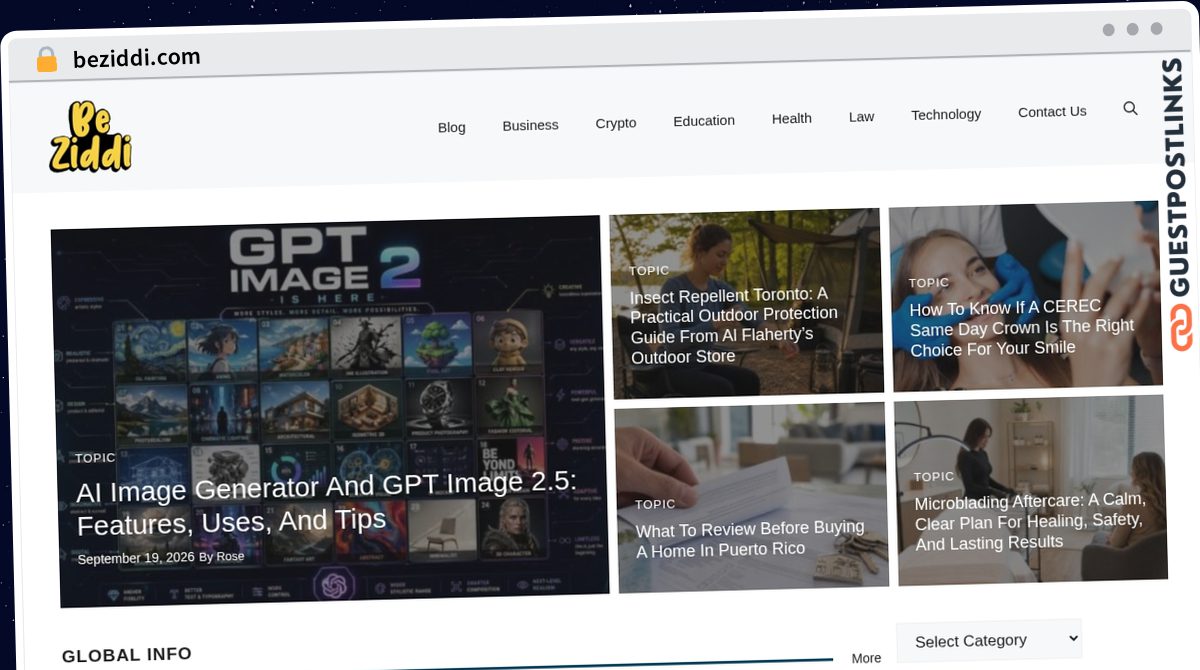Open the Blog menu item
Screen dimensions: 1200x670
point(452,127)
